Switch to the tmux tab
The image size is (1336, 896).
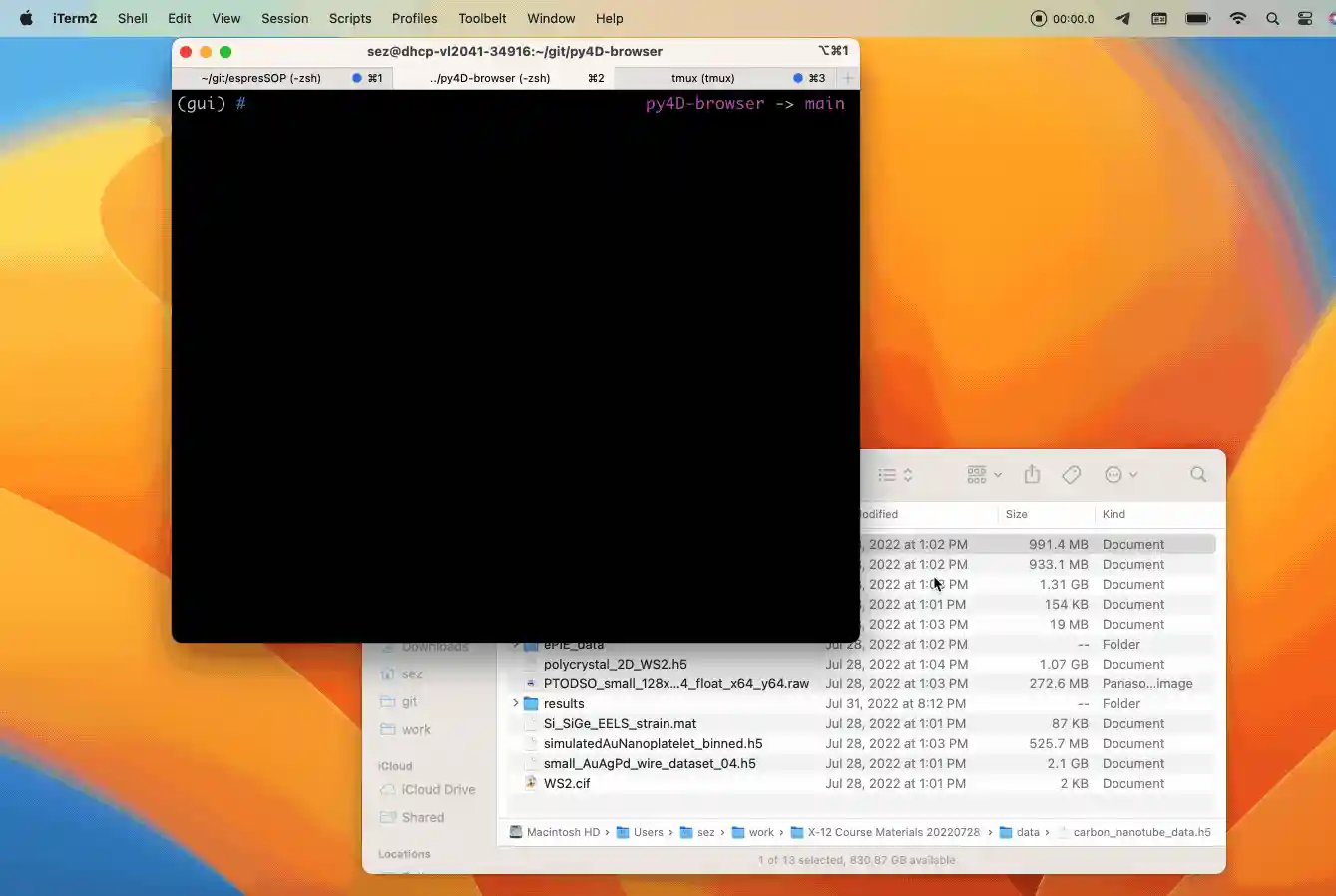702,78
